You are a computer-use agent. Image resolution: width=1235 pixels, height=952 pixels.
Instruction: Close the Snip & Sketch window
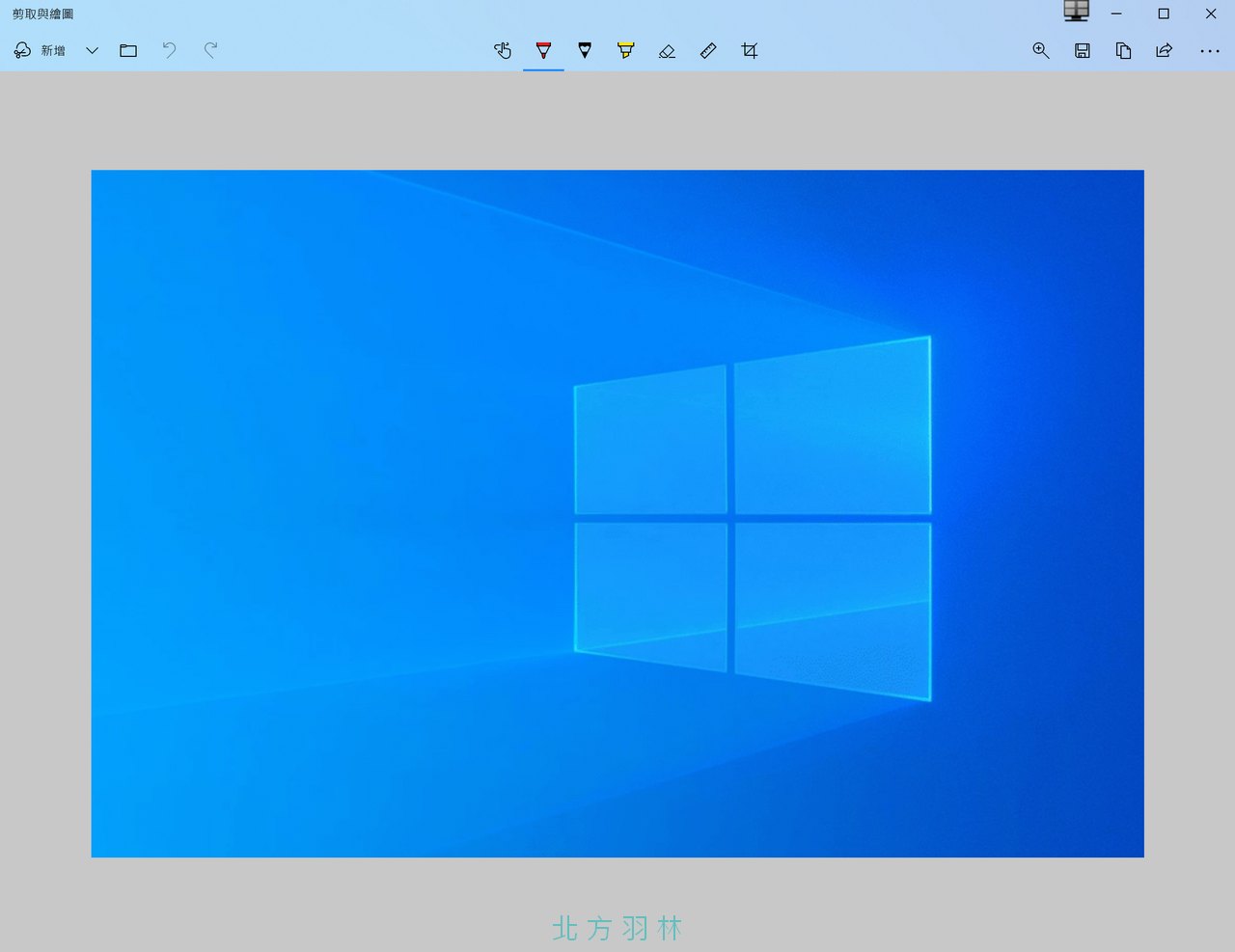[1211, 14]
